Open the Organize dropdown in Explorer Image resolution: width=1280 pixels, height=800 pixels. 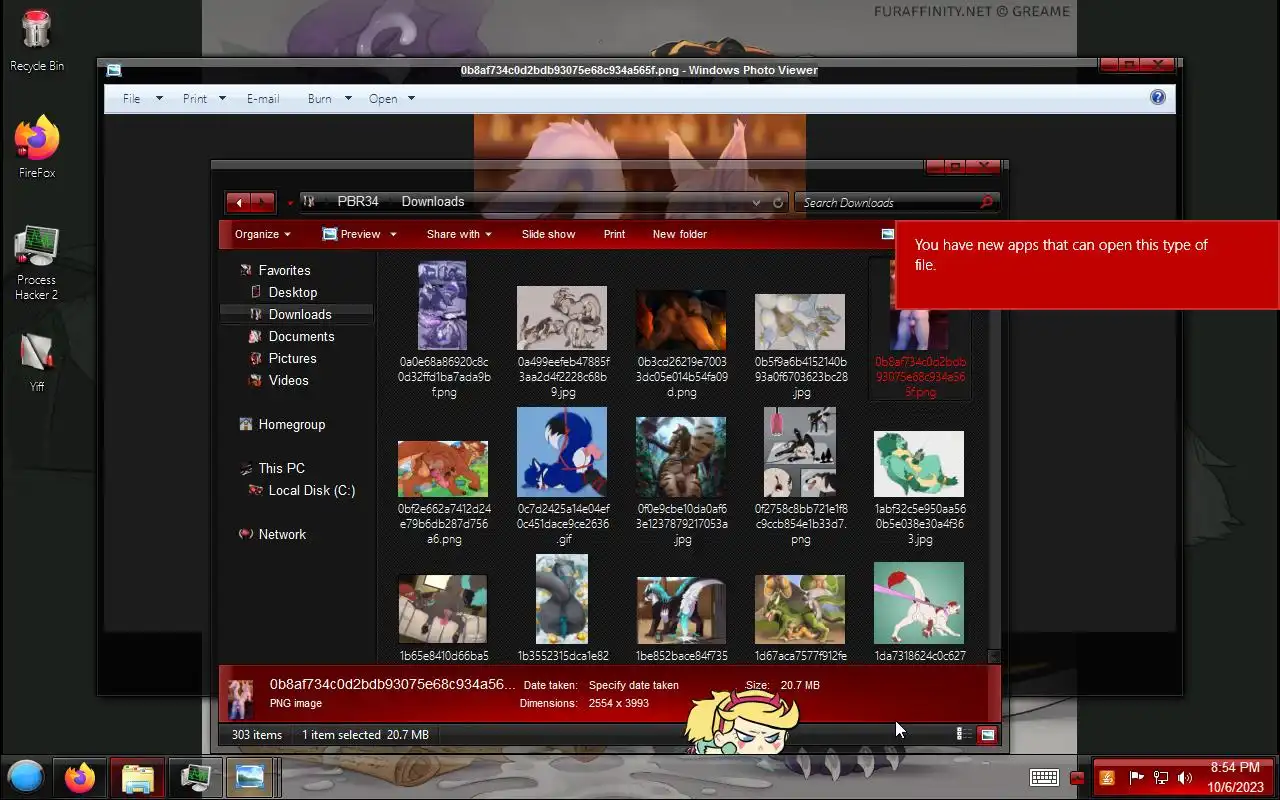coord(263,234)
